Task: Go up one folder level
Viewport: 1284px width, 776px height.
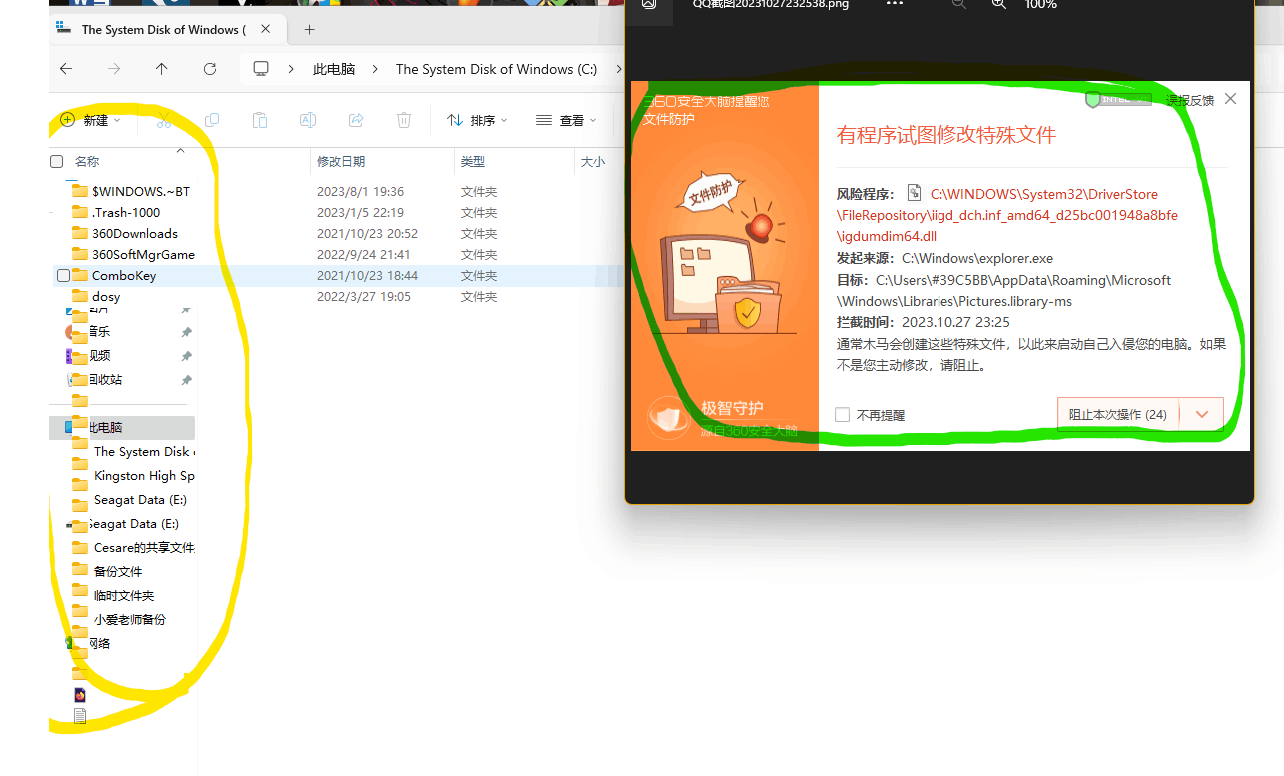Action: point(162,69)
